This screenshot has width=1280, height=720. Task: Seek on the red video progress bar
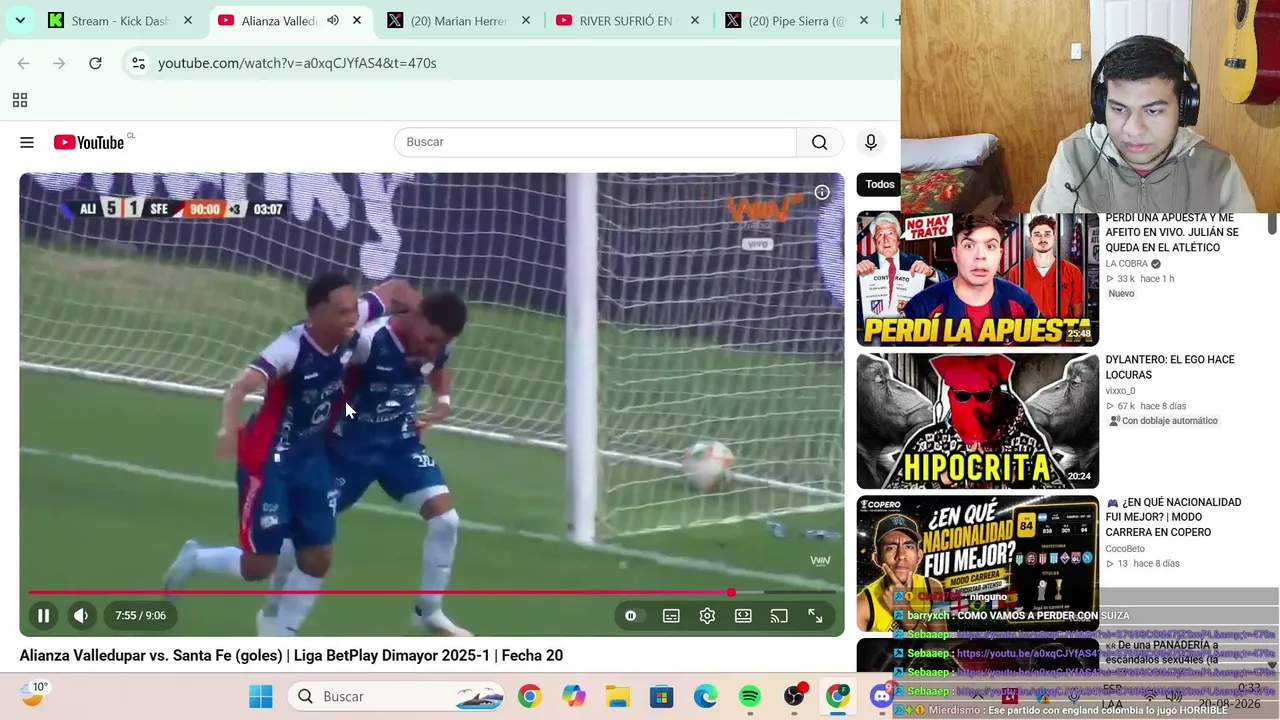(x=432, y=593)
